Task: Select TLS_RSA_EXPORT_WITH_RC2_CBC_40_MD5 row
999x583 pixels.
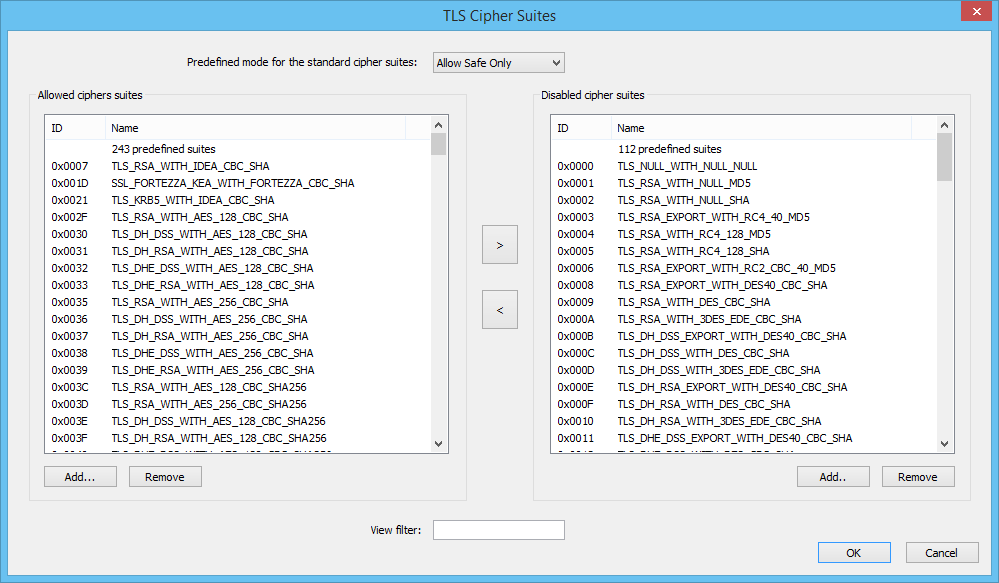Action: [744, 268]
